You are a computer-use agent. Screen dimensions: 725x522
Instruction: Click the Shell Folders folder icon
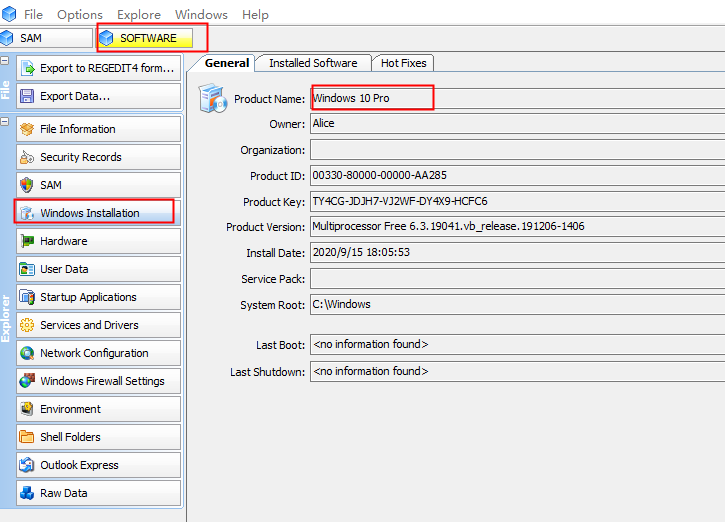[x=27, y=437]
